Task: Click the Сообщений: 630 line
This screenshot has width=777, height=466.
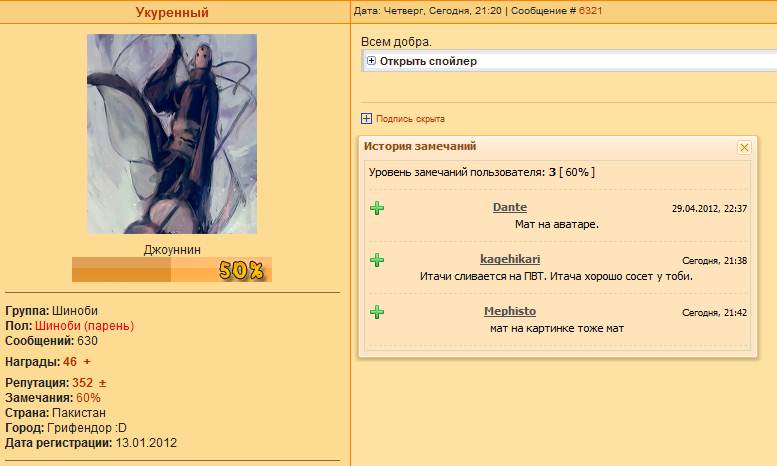Action: point(52,341)
